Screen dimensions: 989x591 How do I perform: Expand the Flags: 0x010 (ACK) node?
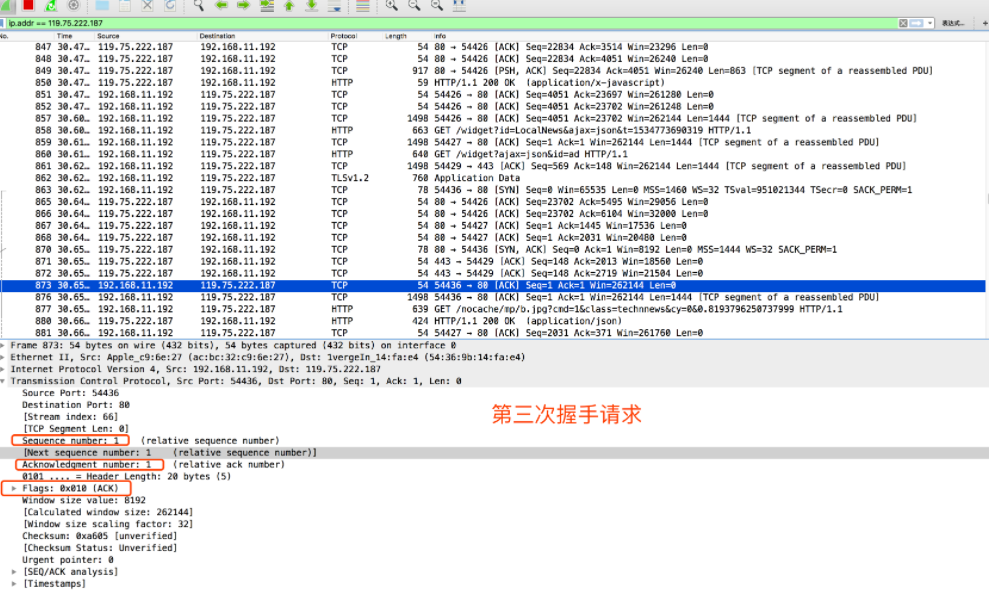[x=14, y=489]
